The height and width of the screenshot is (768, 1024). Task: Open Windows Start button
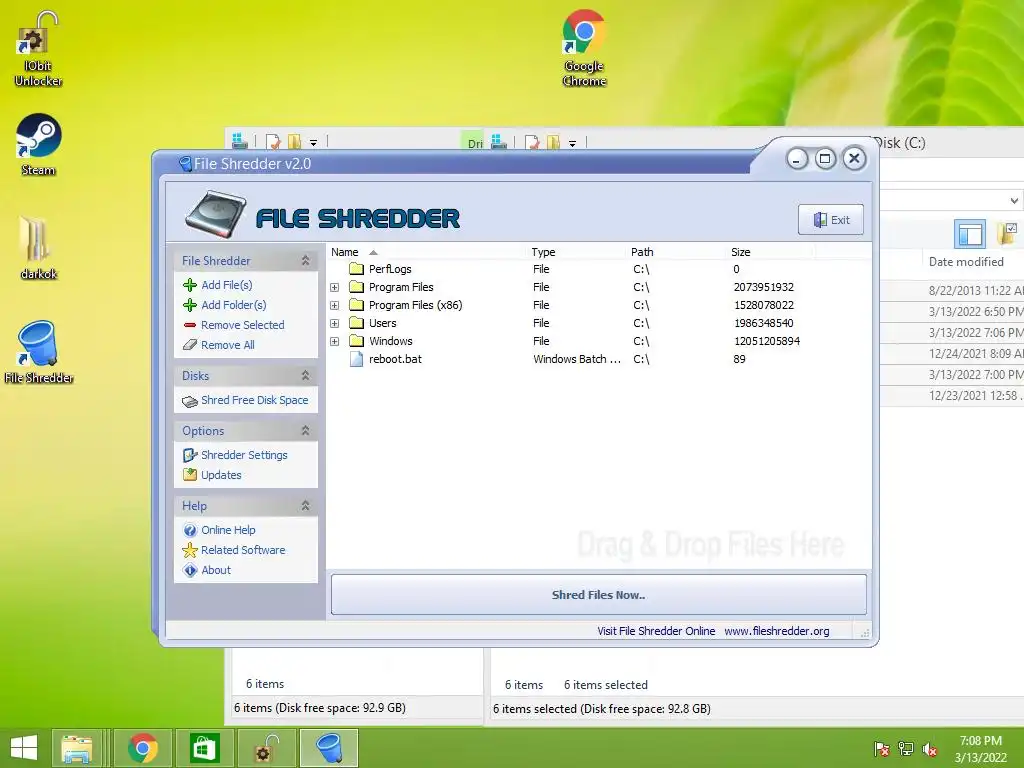click(24, 748)
